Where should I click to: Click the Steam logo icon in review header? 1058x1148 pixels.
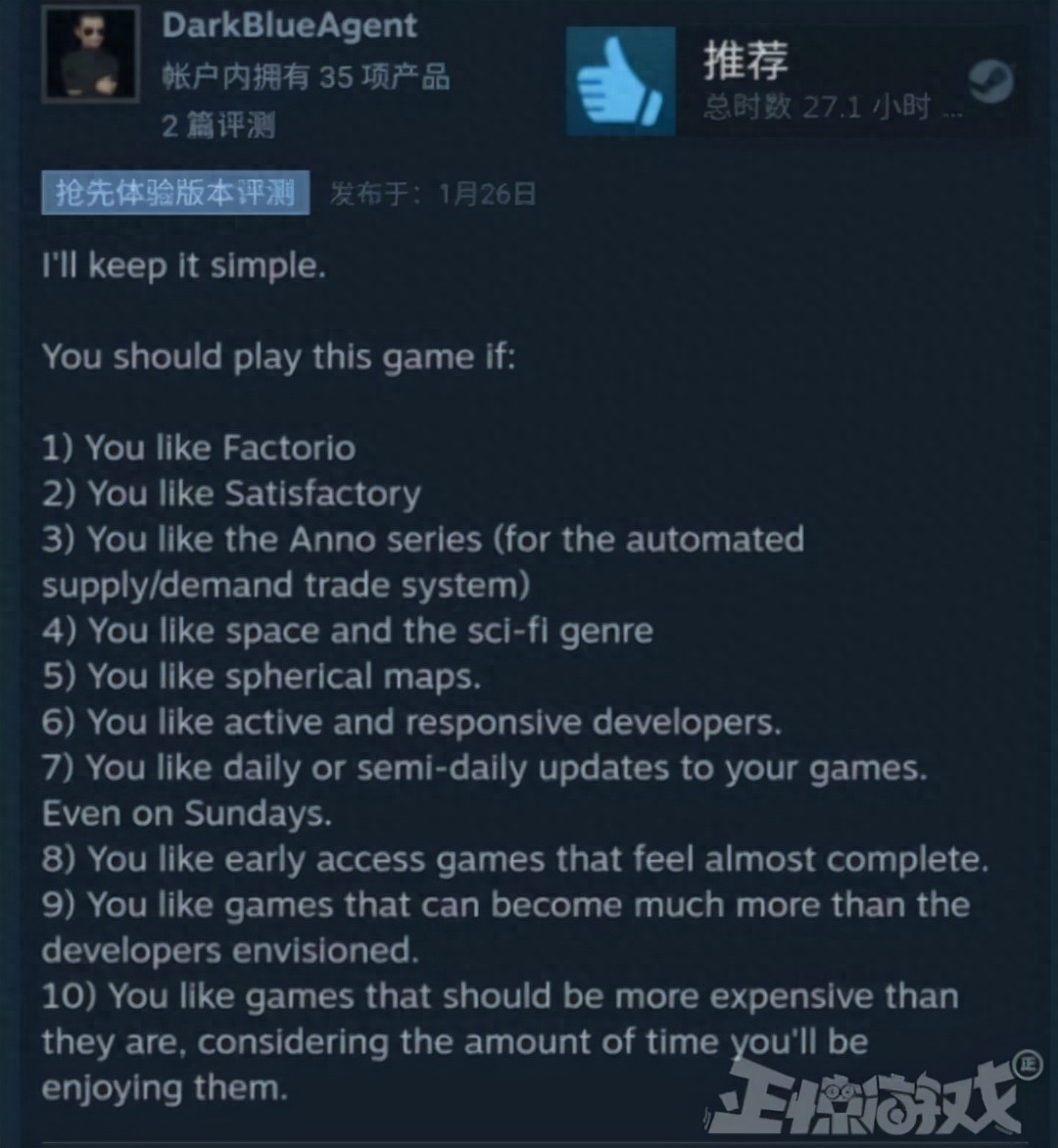click(x=990, y=80)
